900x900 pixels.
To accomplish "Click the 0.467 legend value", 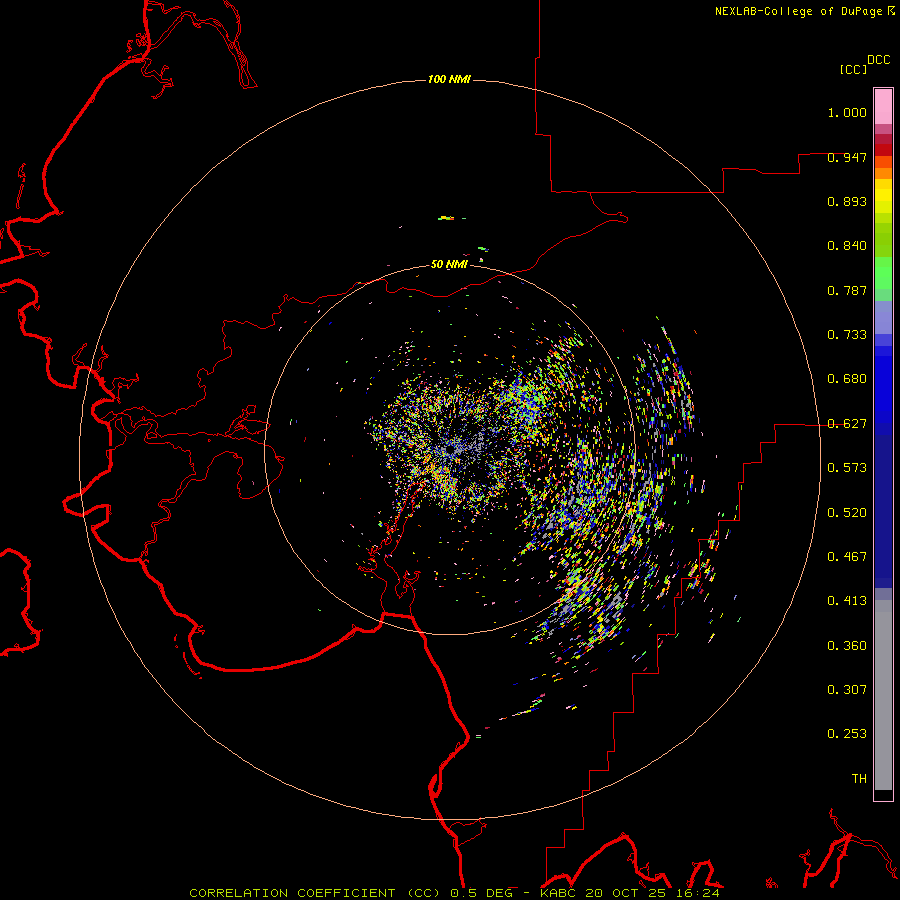I will click(x=847, y=557).
